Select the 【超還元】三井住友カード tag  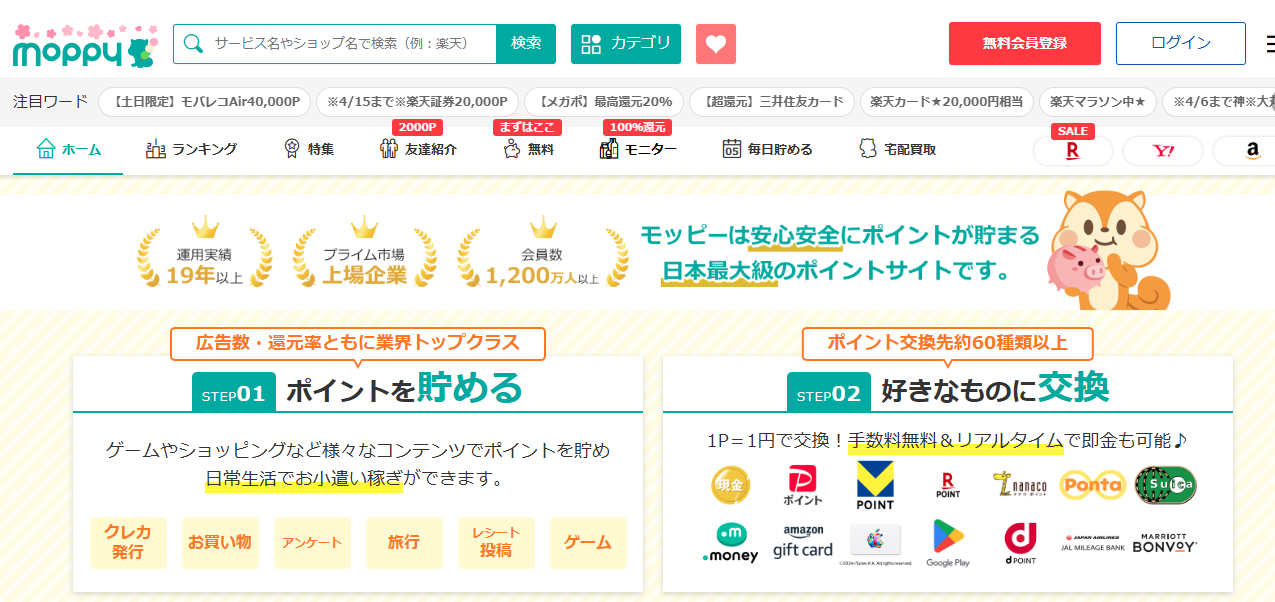[x=772, y=102]
